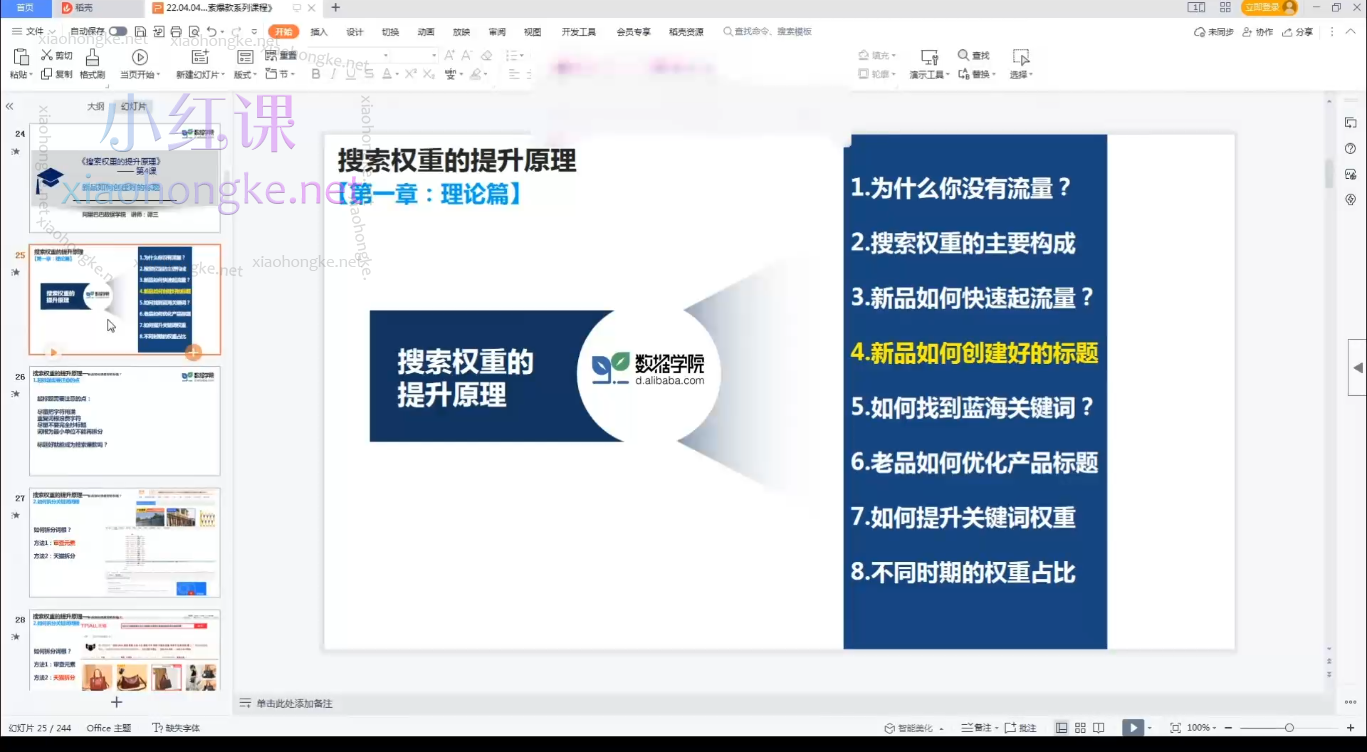Expand the 选择 selection dropdown

(x=1021, y=74)
